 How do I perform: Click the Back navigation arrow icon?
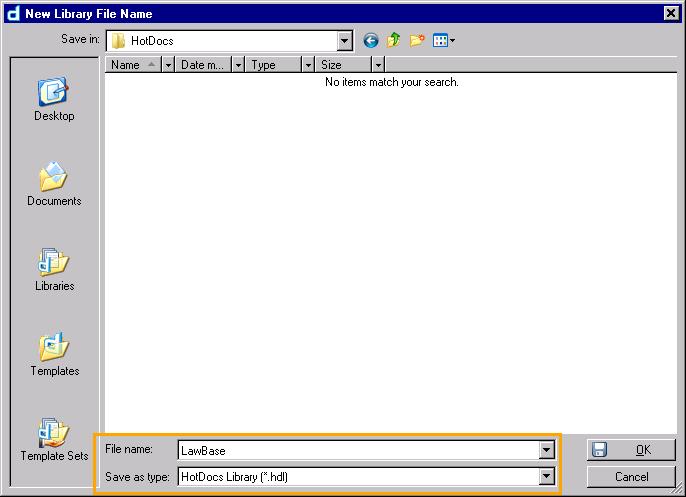tap(371, 41)
